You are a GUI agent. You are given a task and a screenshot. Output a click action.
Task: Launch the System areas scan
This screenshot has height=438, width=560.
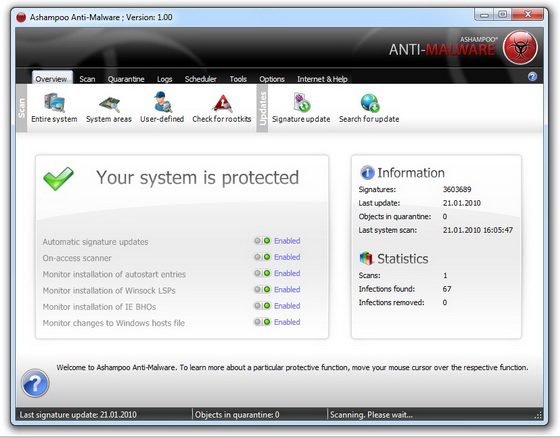[109, 108]
